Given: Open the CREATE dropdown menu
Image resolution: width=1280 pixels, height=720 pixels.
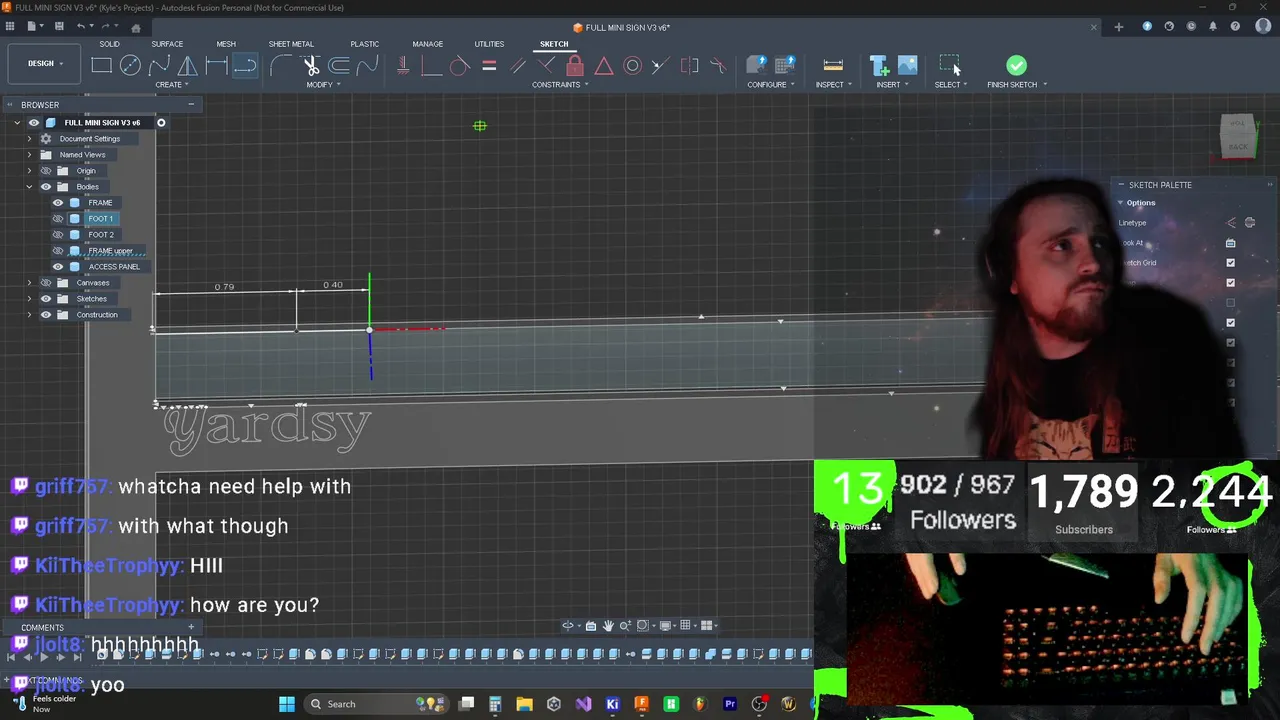Looking at the screenshot, I should point(172,85).
